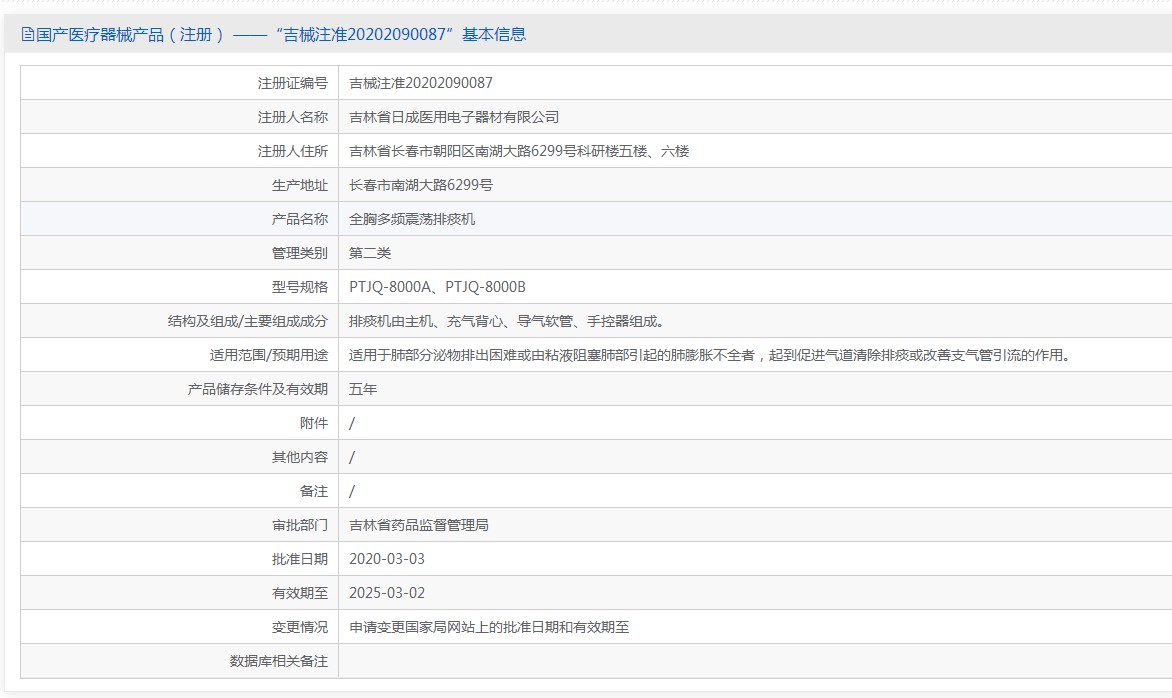
Task: Click the change status description text
Action: [x=488, y=627]
